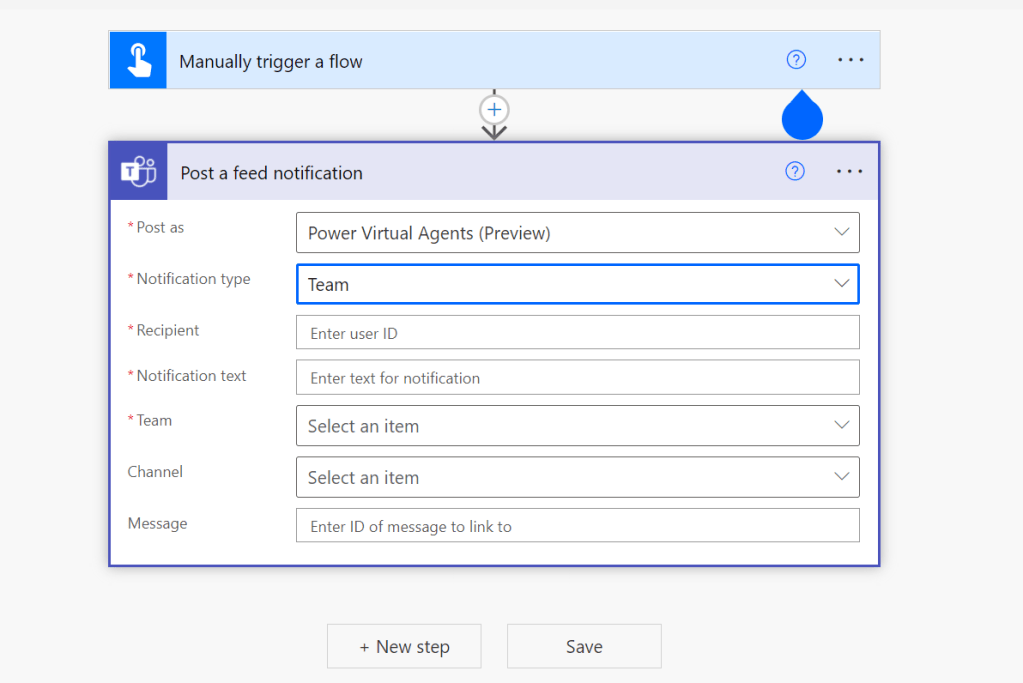
Task: Open help for Manually trigger a flow
Action: (796, 60)
